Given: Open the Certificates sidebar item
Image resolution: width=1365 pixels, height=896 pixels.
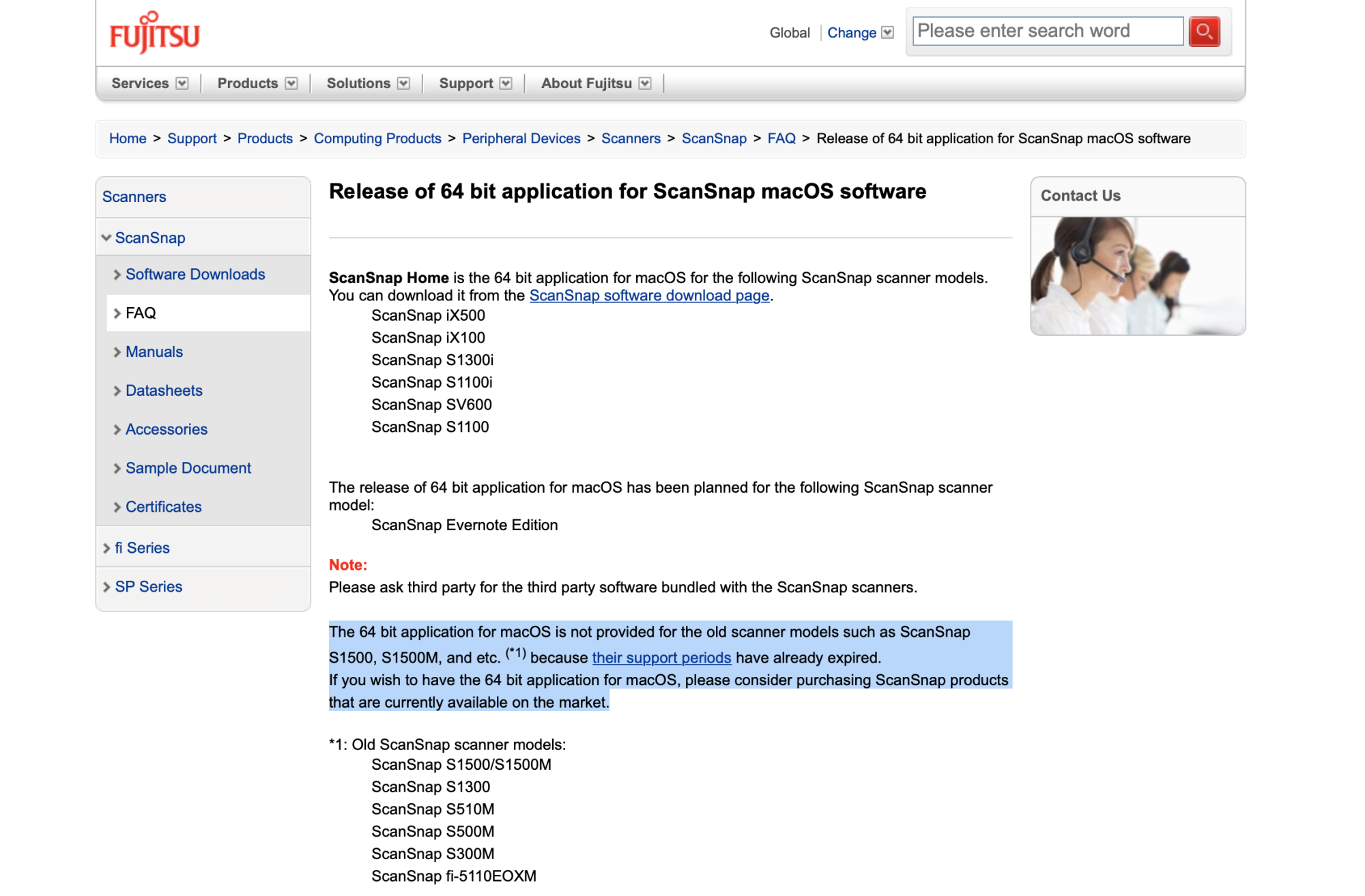Looking at the screenshot, I should pos(163,507).
